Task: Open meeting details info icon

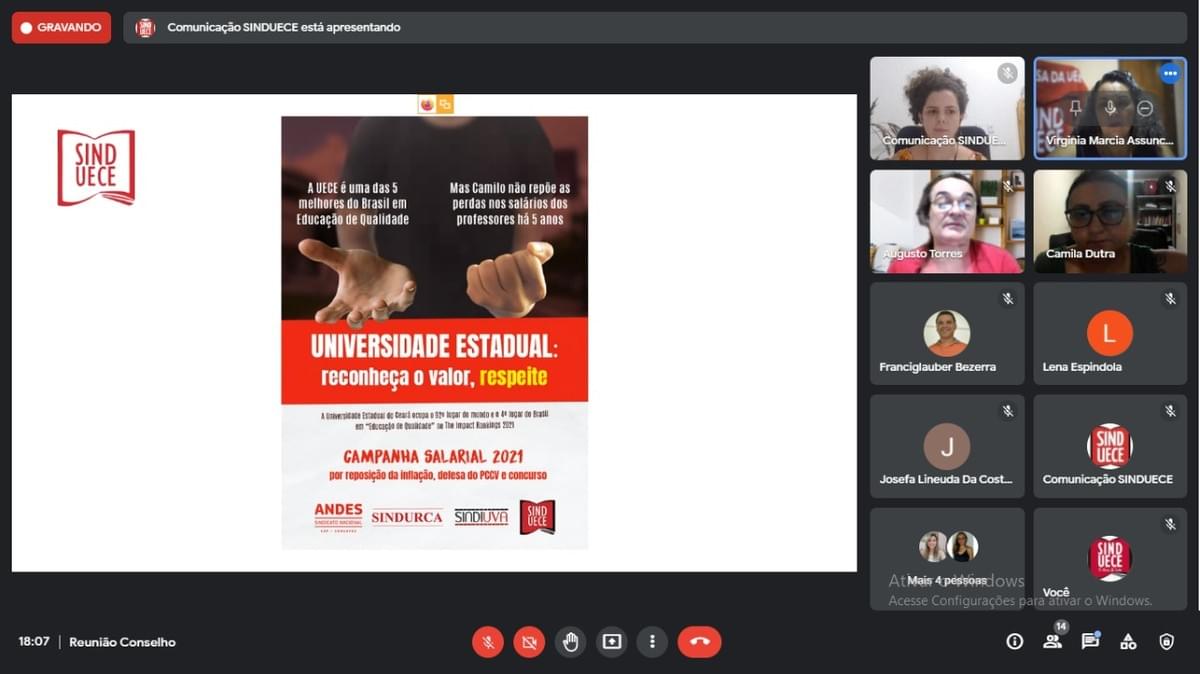Action: [x=1015, y=642]
